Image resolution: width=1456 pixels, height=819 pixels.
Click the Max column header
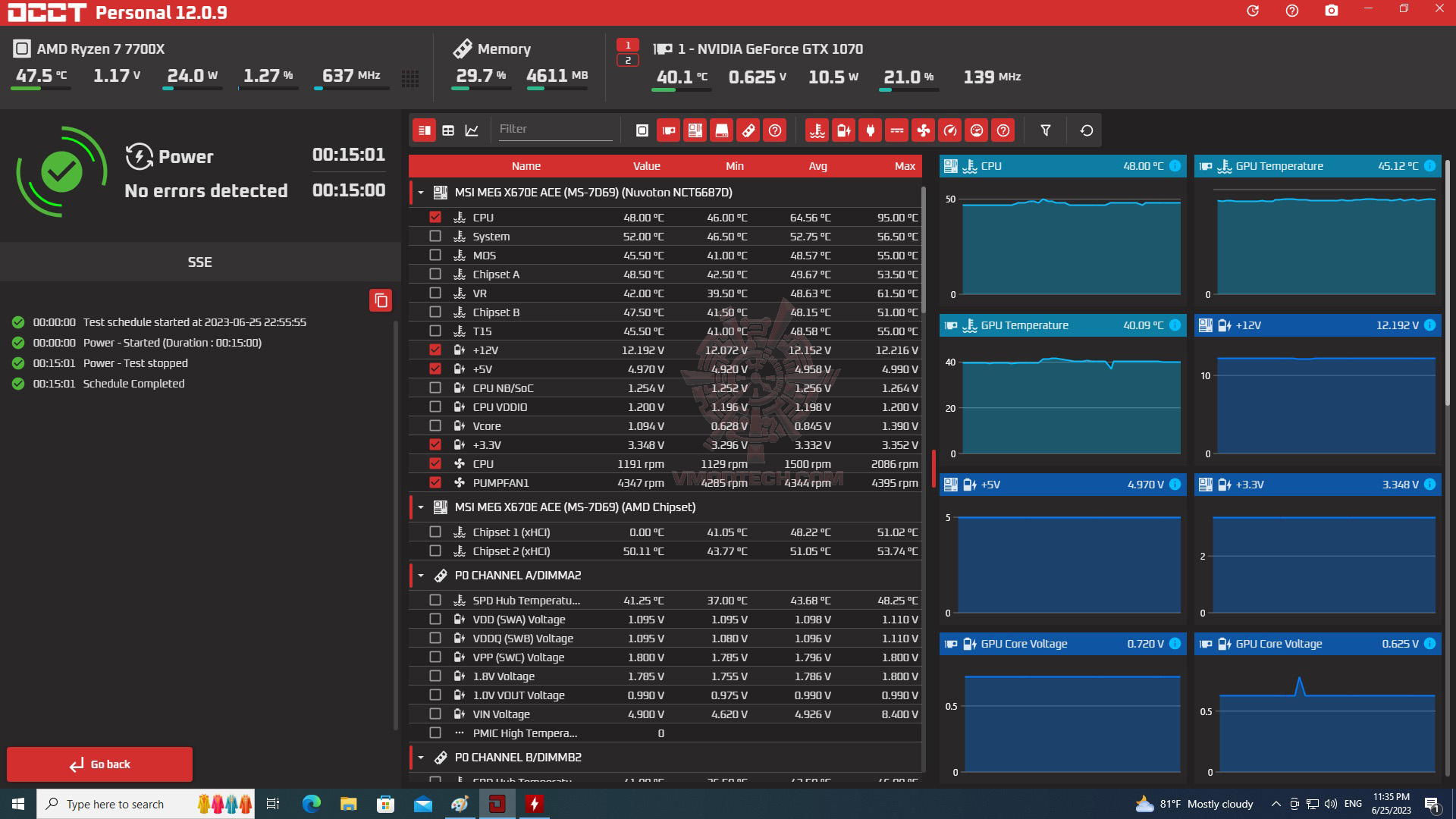(x=904, y=166)
